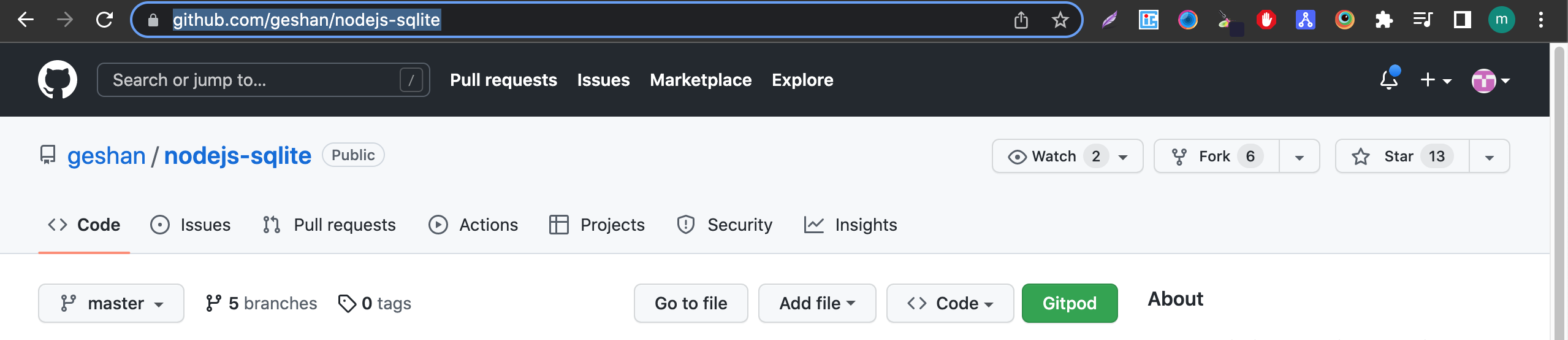Go back with the browser back arrow
Screen dimensions: 1568x340
(25, 20)
